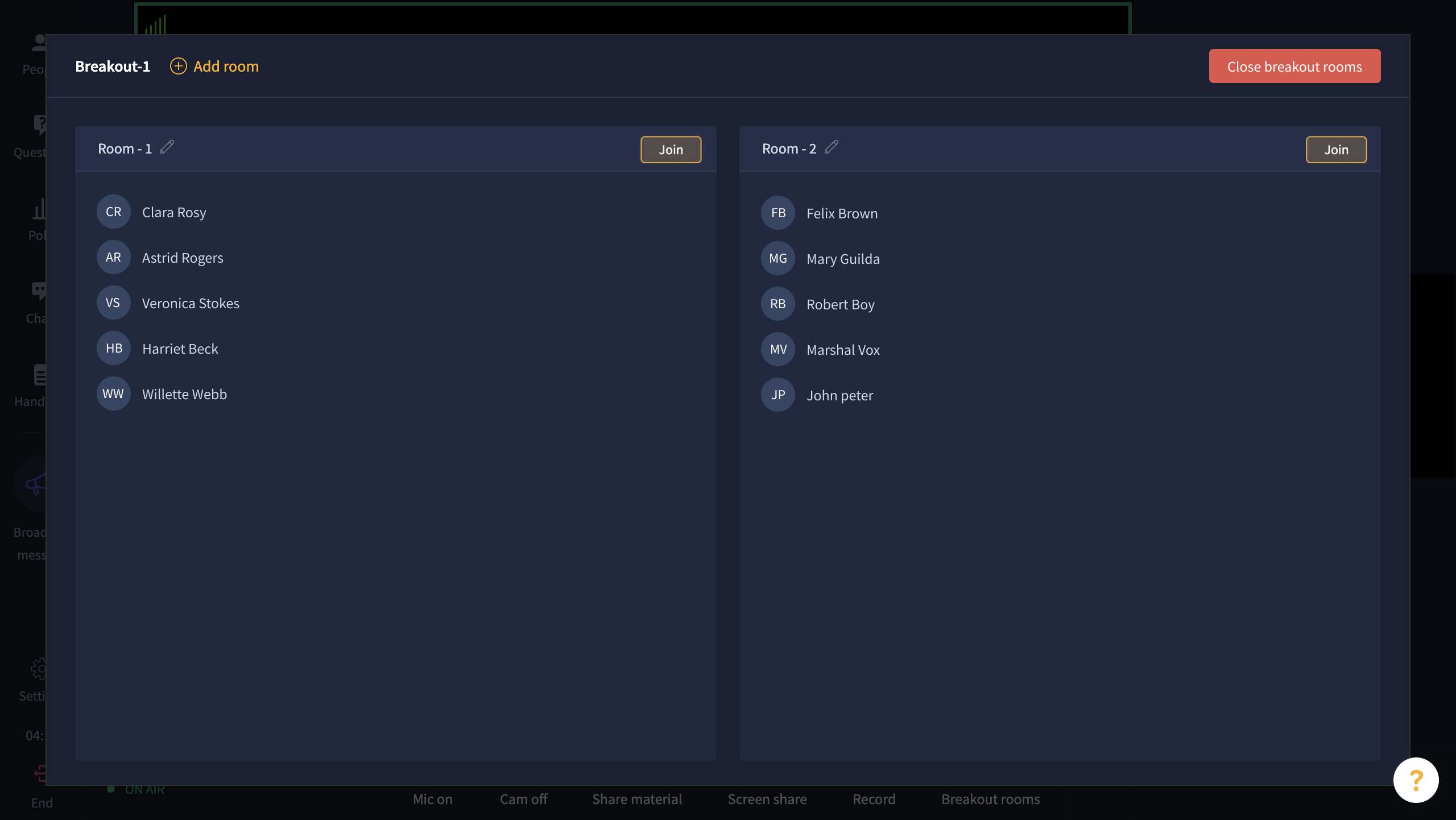
Task: Click the Room - 1 name label
Action: click(x=125, y=149)
